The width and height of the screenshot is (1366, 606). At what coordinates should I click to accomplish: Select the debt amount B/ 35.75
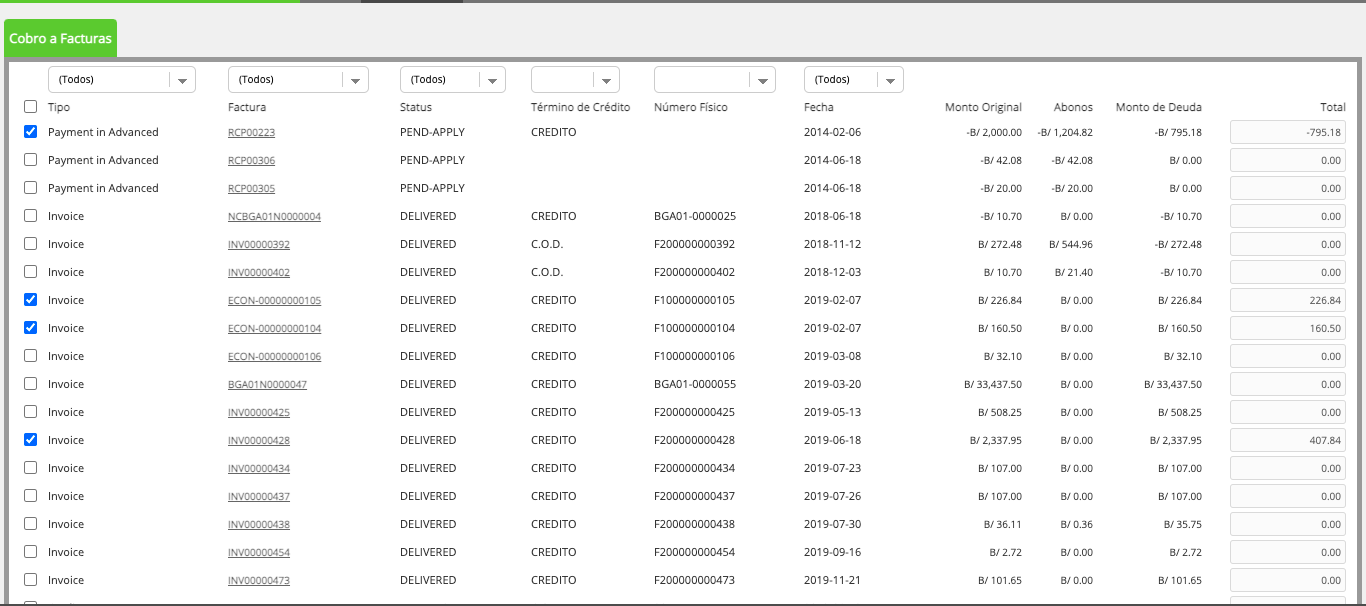(x=1183, y=524)
